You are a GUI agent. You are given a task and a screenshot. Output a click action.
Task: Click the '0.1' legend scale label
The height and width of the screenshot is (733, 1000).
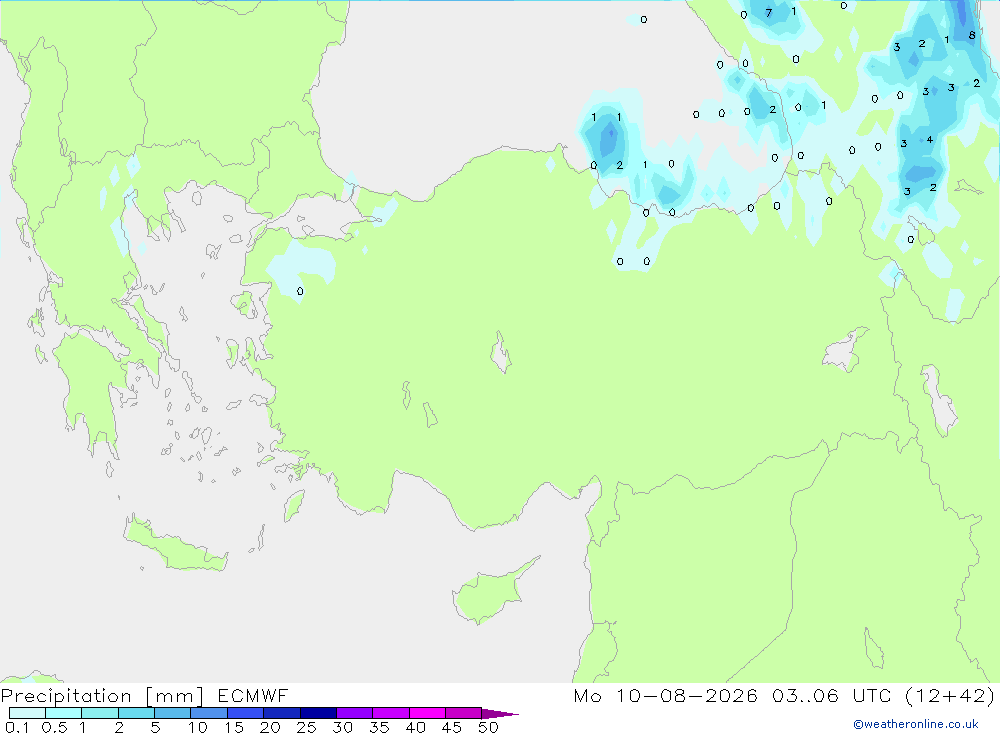coord(17,727)
